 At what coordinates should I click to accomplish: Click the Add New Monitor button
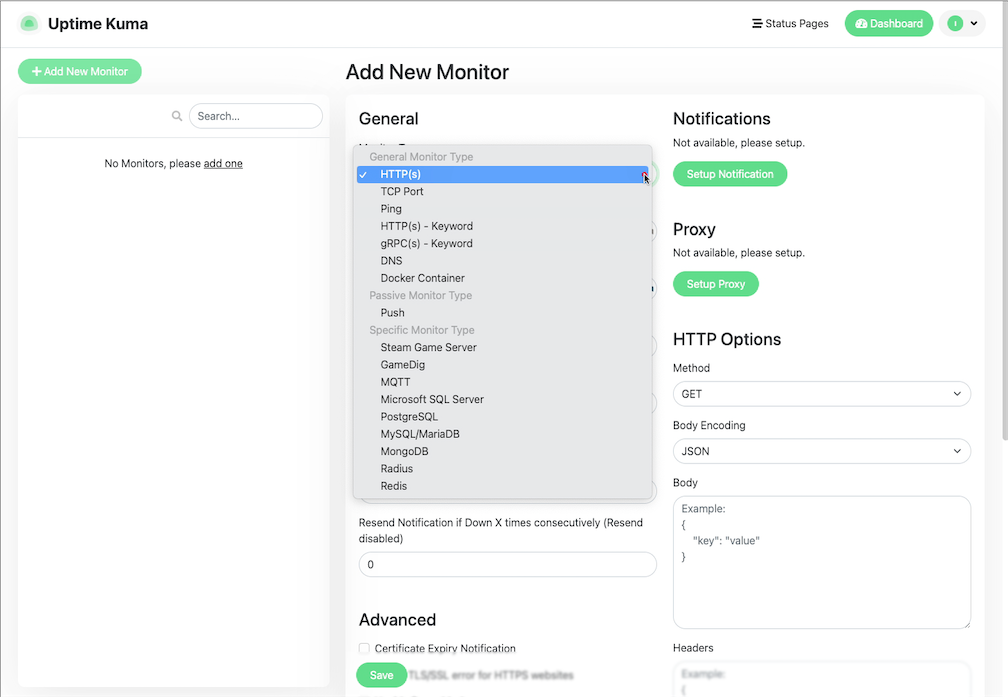(80, 71)
